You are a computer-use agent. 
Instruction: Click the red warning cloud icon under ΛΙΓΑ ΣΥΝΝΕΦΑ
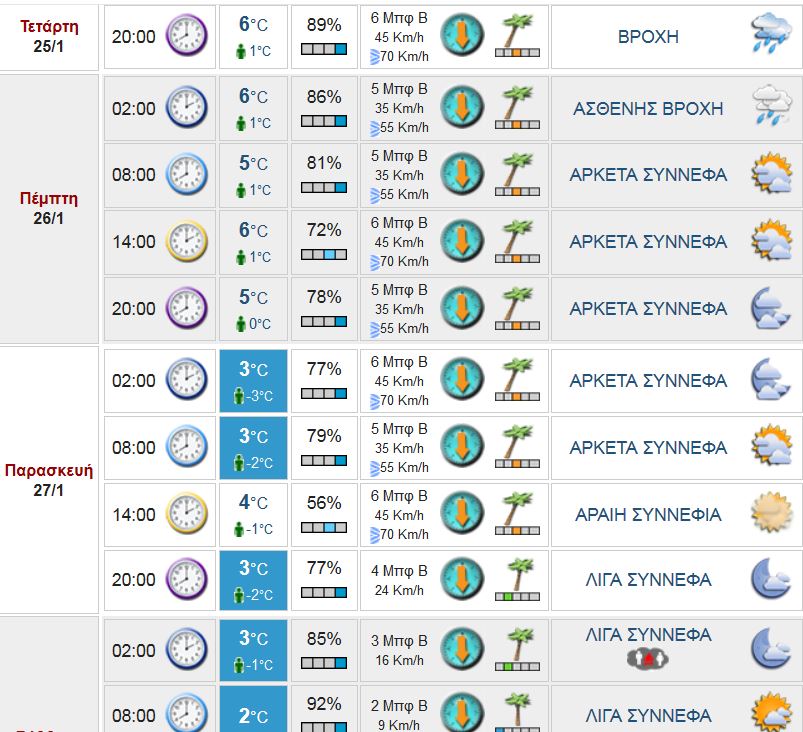(647, 658)
